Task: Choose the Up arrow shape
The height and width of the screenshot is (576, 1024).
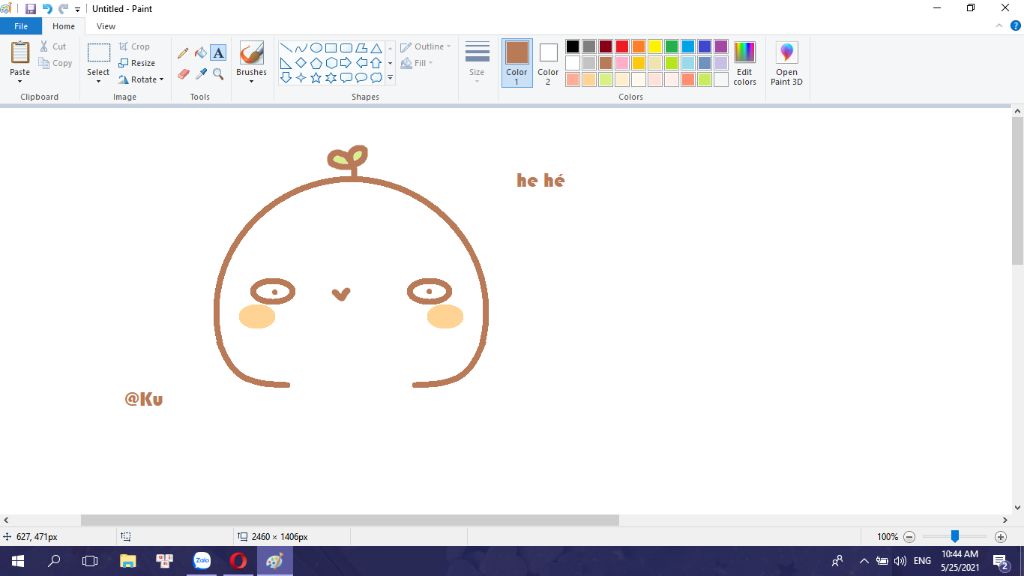Action: click(376, 63)
